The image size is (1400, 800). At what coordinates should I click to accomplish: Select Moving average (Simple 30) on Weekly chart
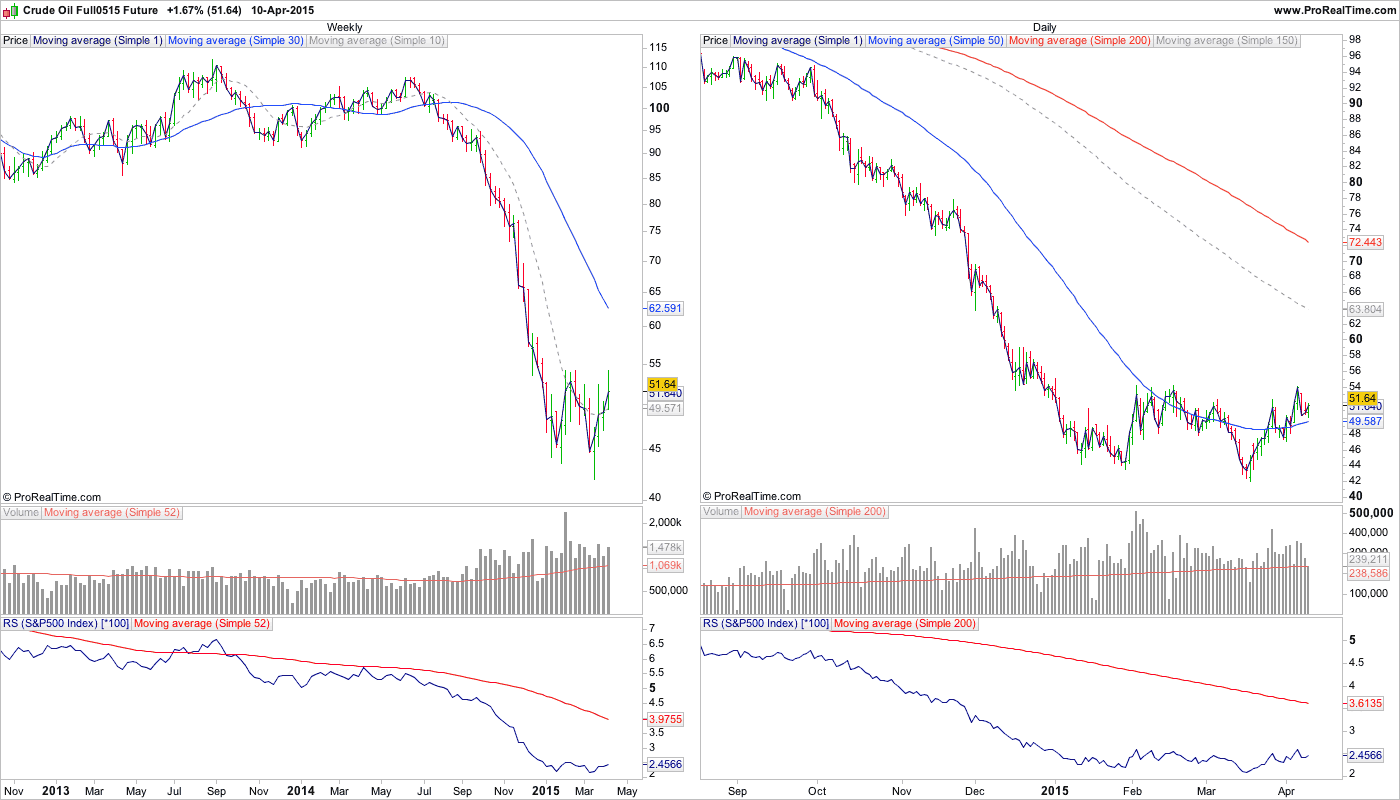click(235, 41)
